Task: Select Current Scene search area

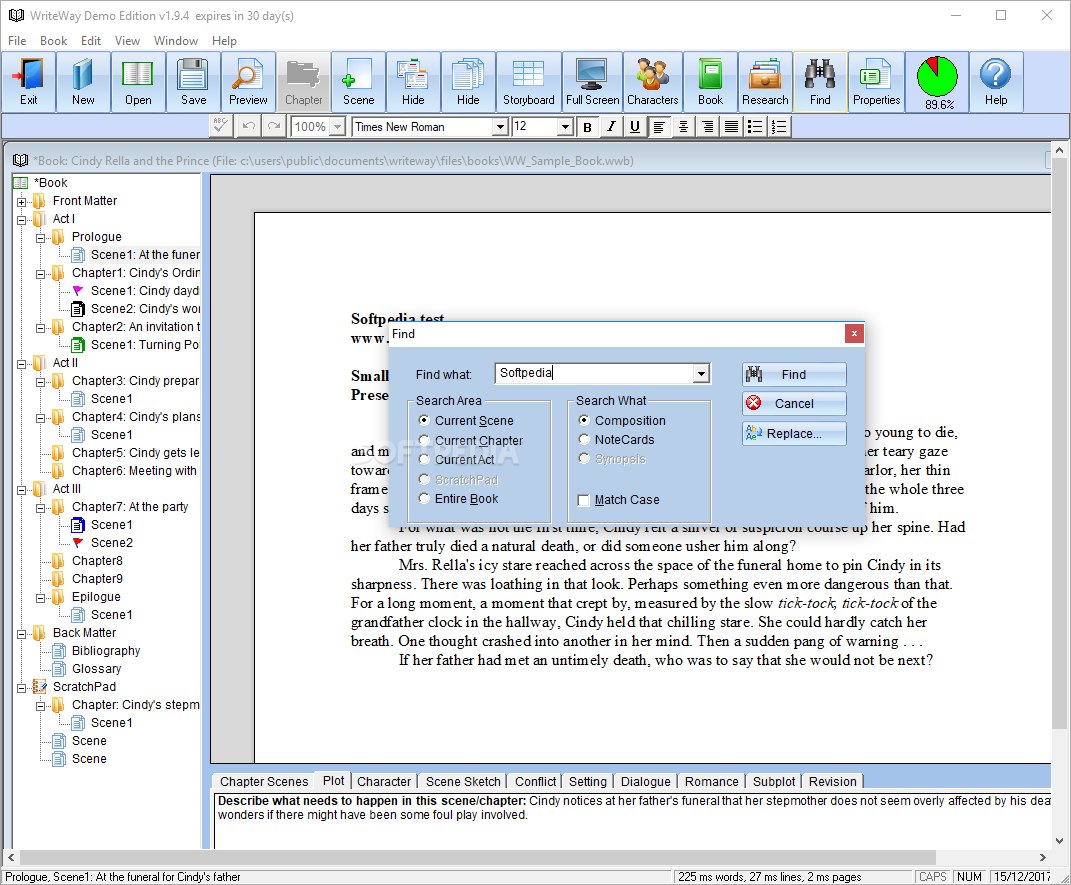Action: coord(424,421)
